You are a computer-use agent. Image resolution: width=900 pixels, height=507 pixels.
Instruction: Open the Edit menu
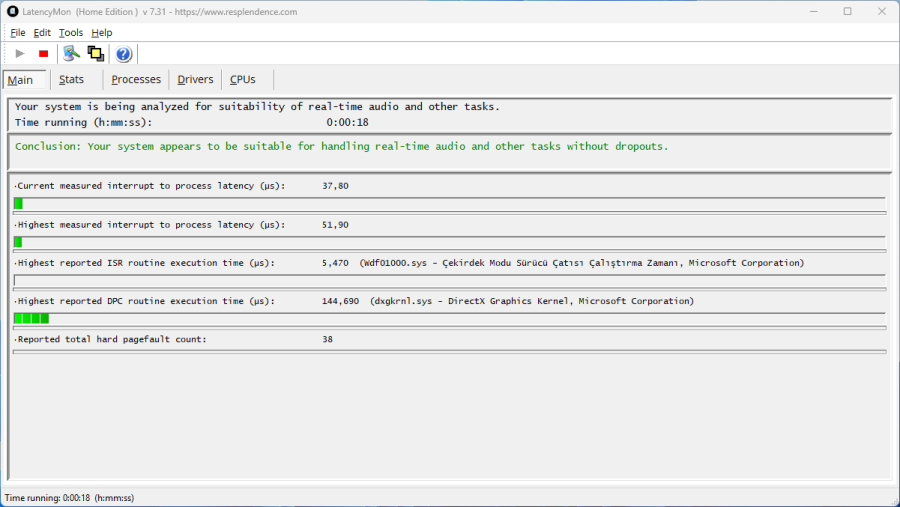tap(42, 33)
